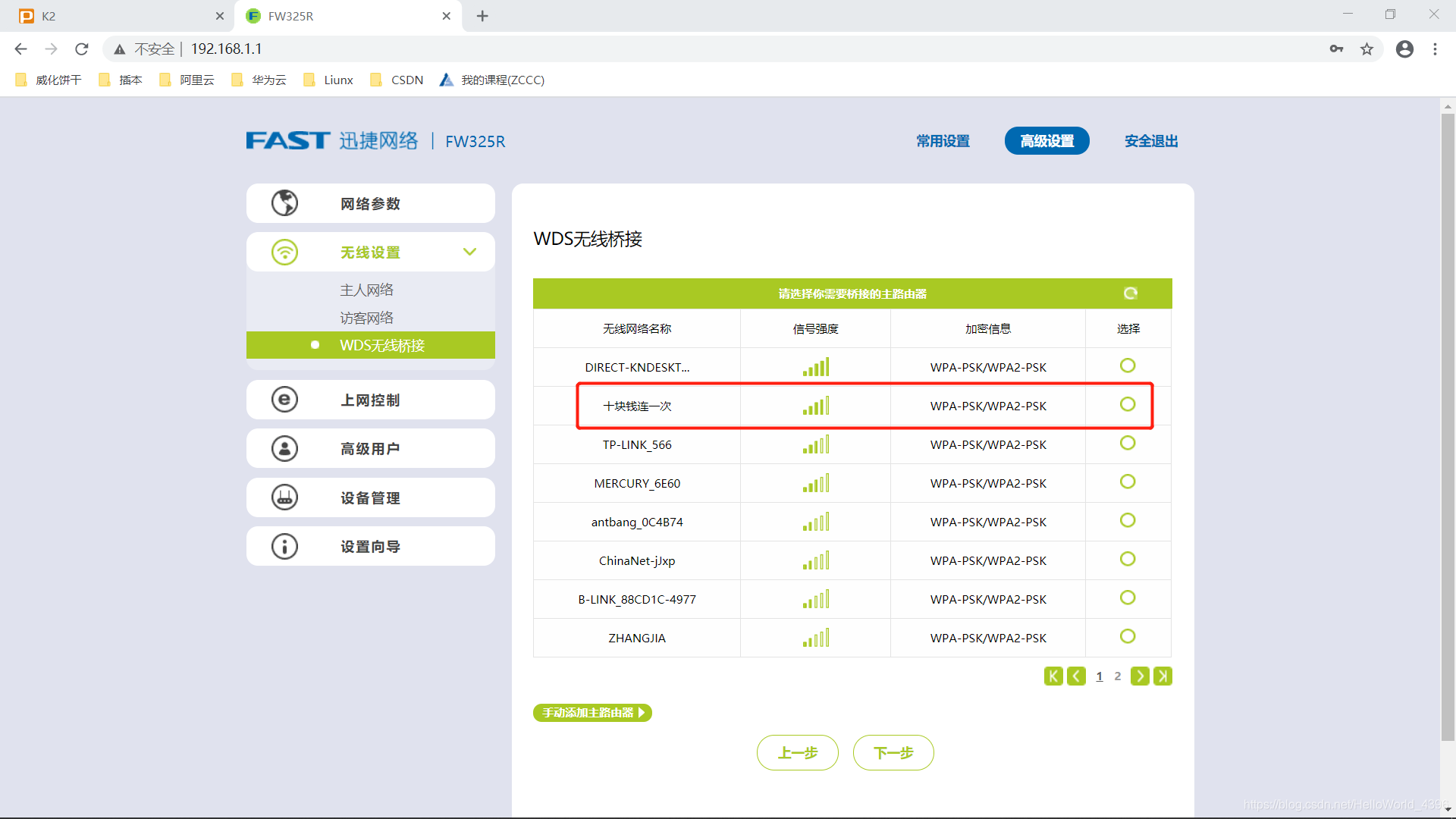Screen dimensions: 1456x819
Task: Go to next page arrow in pagination
Action: 1140,676
